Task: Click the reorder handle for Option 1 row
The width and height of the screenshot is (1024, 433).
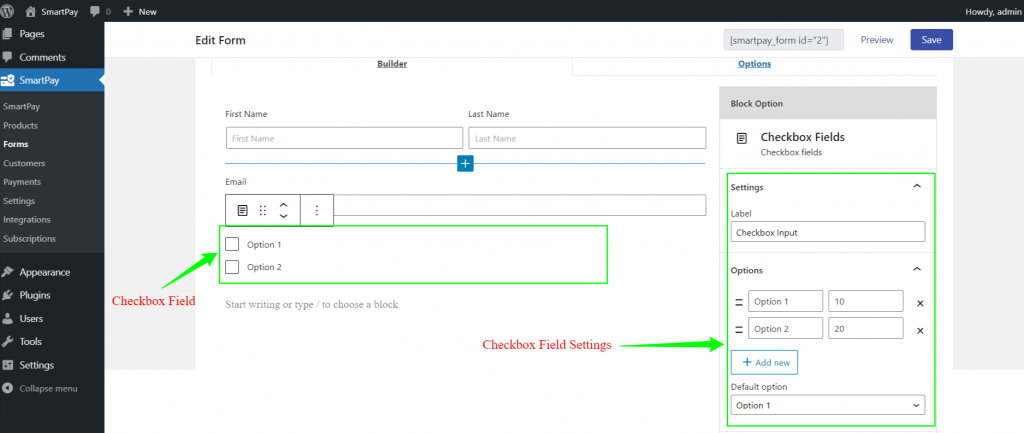Action: click(739, 302)
